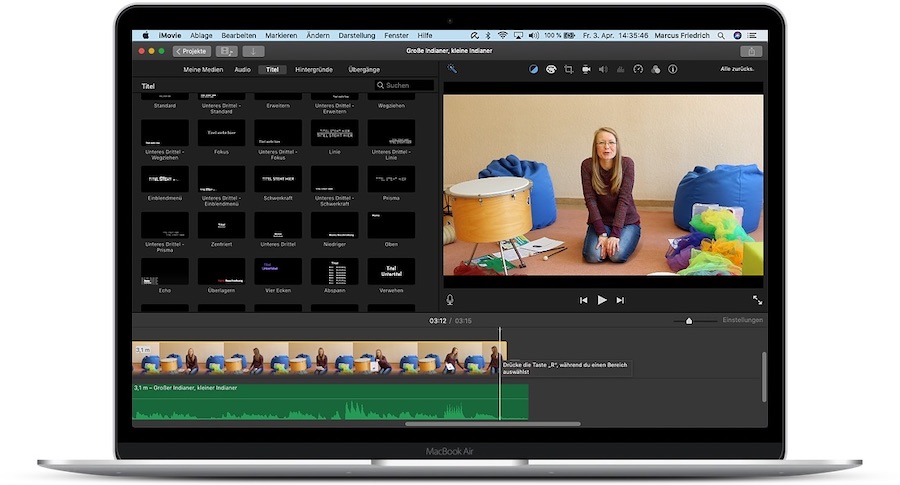Image resolution: width=900 pixels, height=485 pixels.
Task: Select the Titel tab
Action: [272, 69]
